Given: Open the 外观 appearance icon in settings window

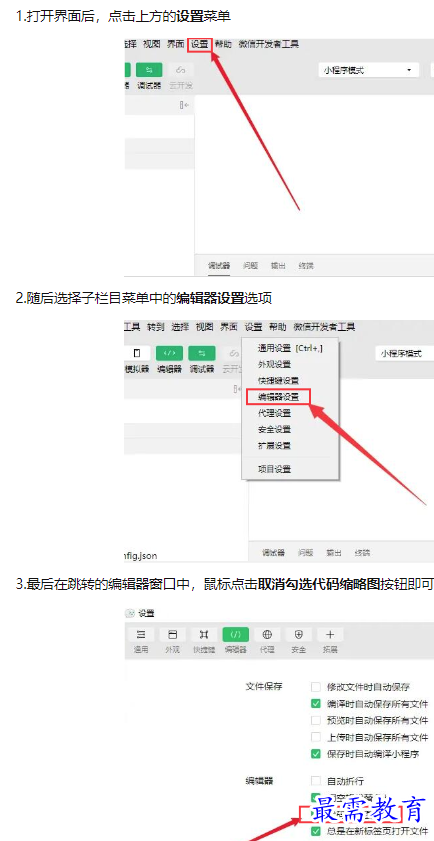Looking at the screenshot, I should coord(172,635).
